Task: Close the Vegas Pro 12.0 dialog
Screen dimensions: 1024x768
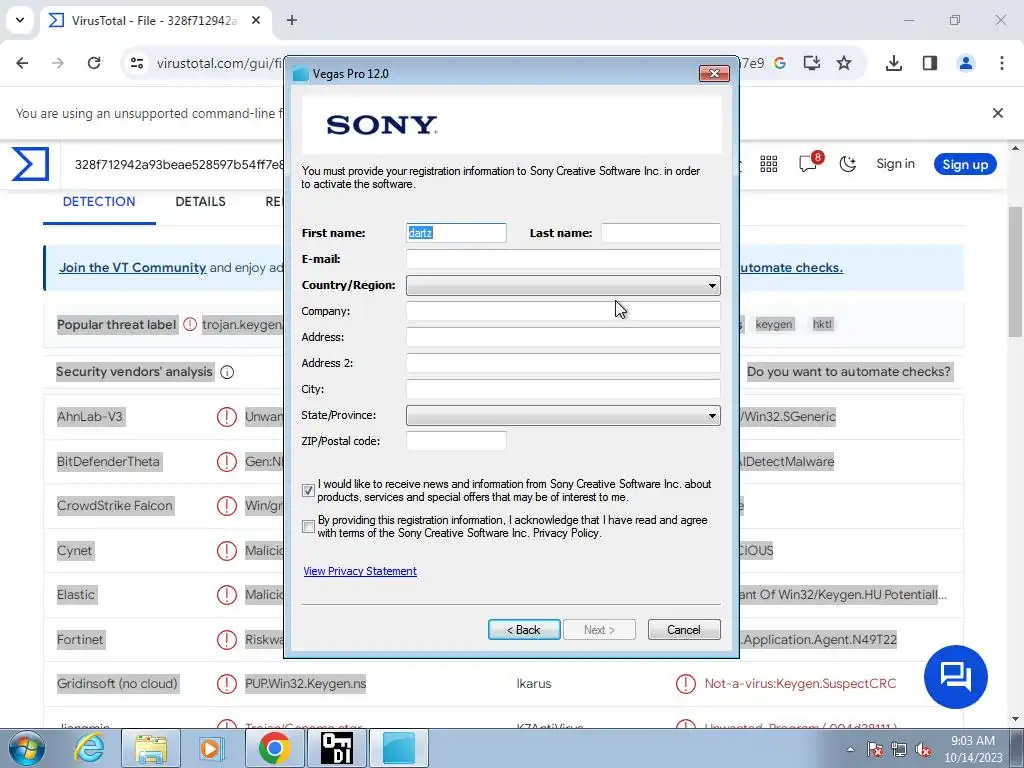Action: [714, 73]
